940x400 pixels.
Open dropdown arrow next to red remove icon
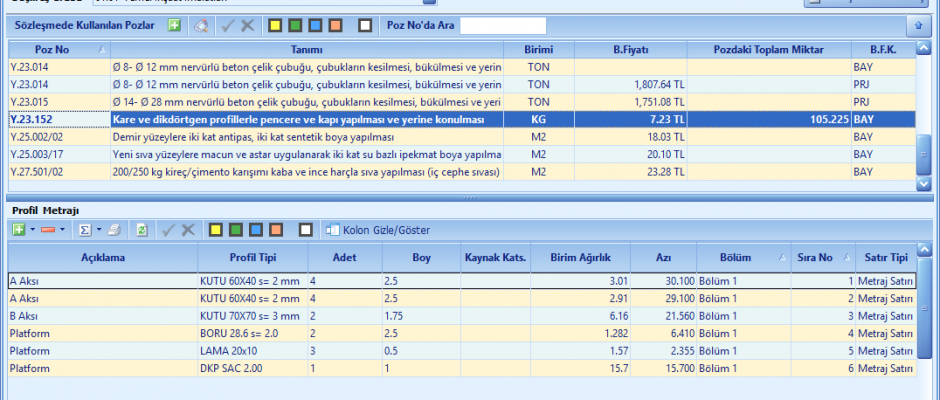tap(64, 230)
